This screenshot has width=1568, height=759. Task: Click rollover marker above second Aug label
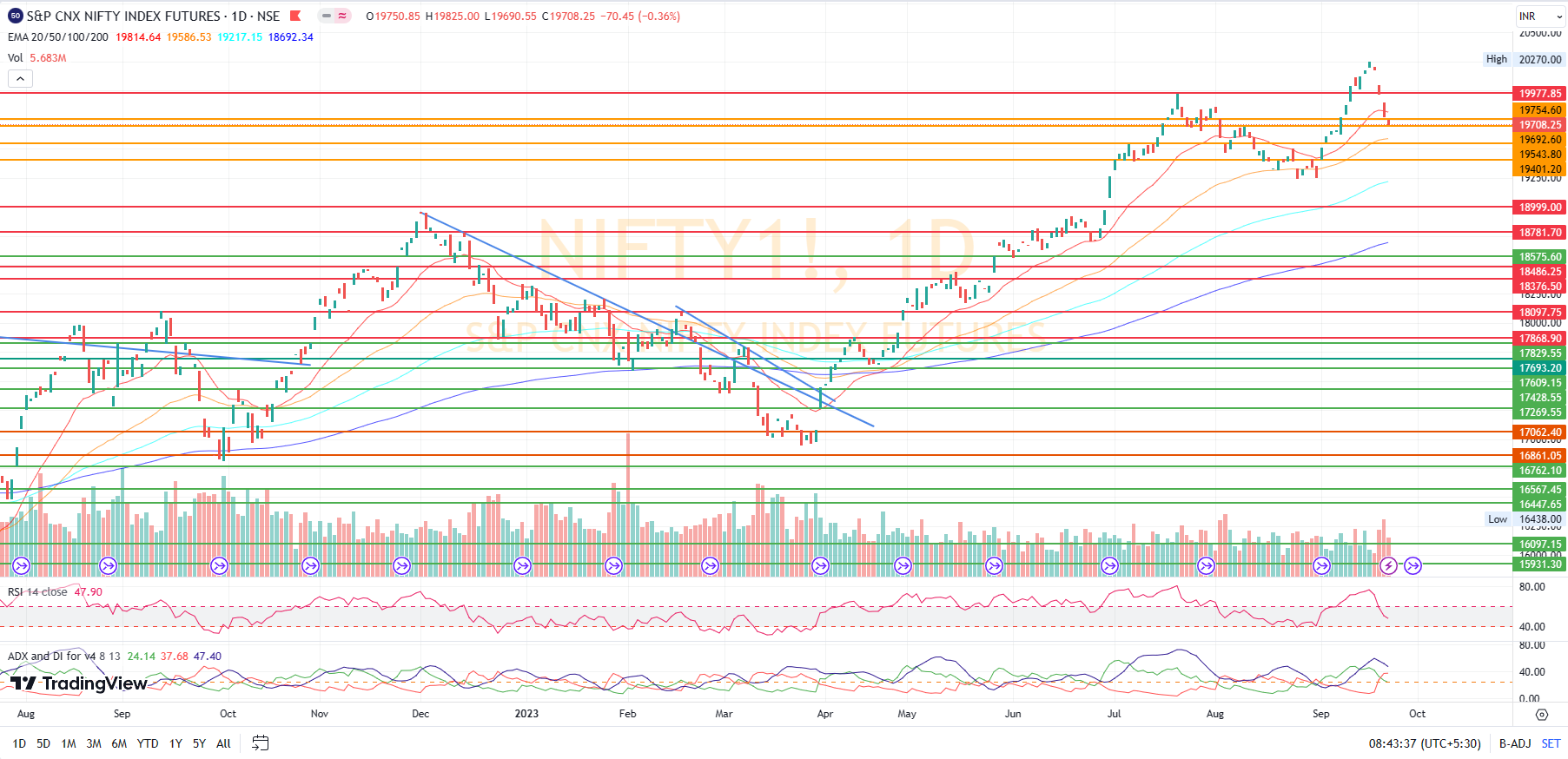(x=1206, y=566)
